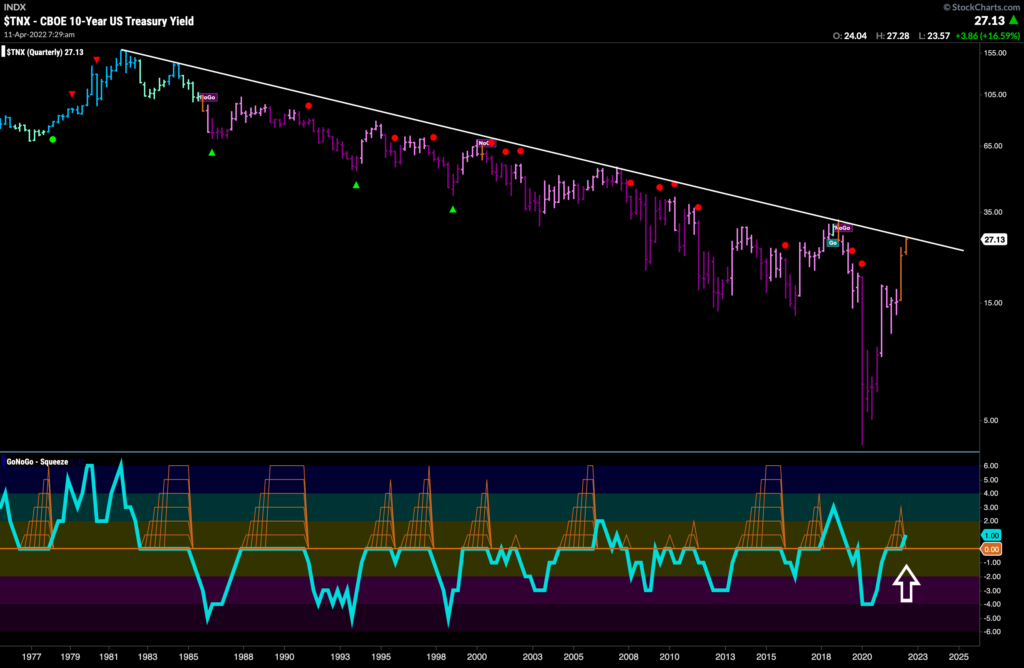Select the NoGo flag near 2000
This screenshot has width=1024, height=668.
pyautogui.click(x=486, y=143)
